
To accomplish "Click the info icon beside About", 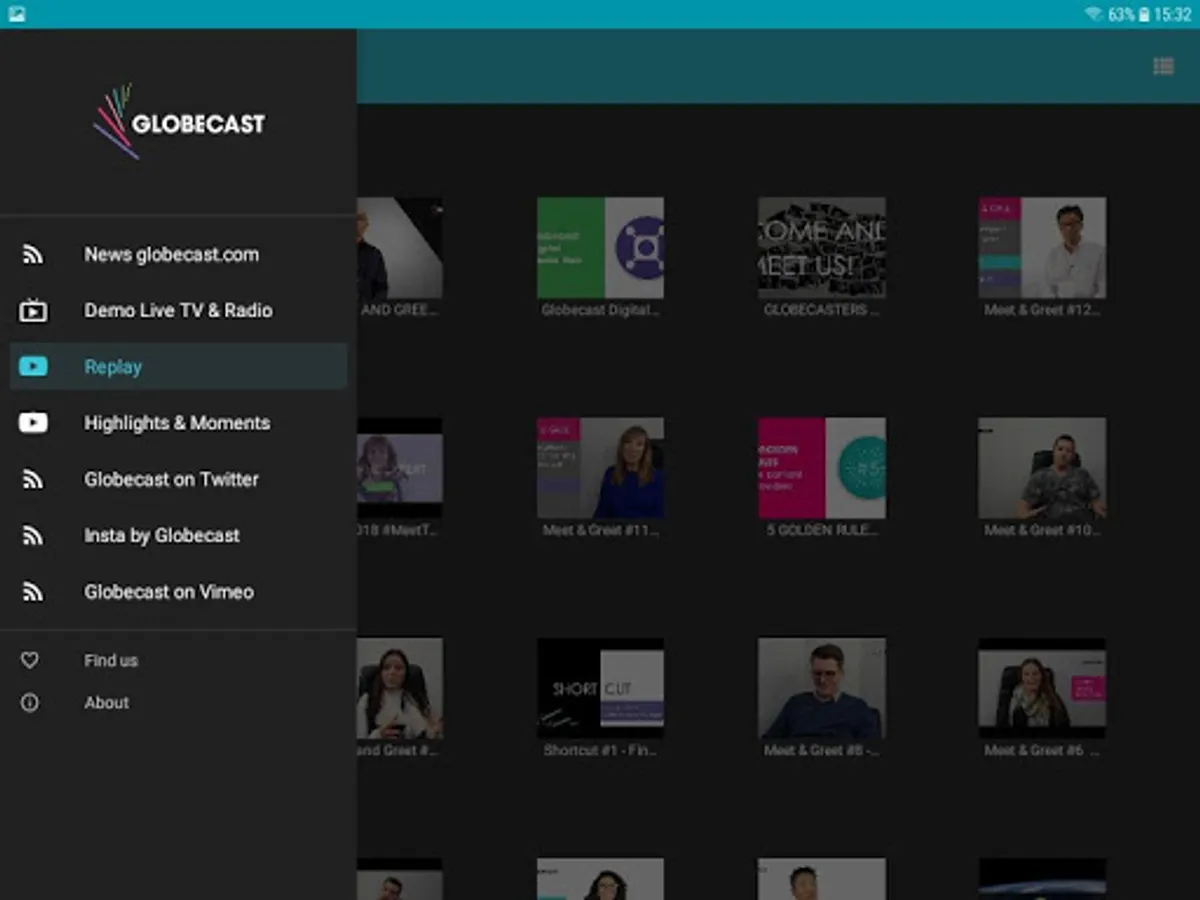I will pos(30,703).
